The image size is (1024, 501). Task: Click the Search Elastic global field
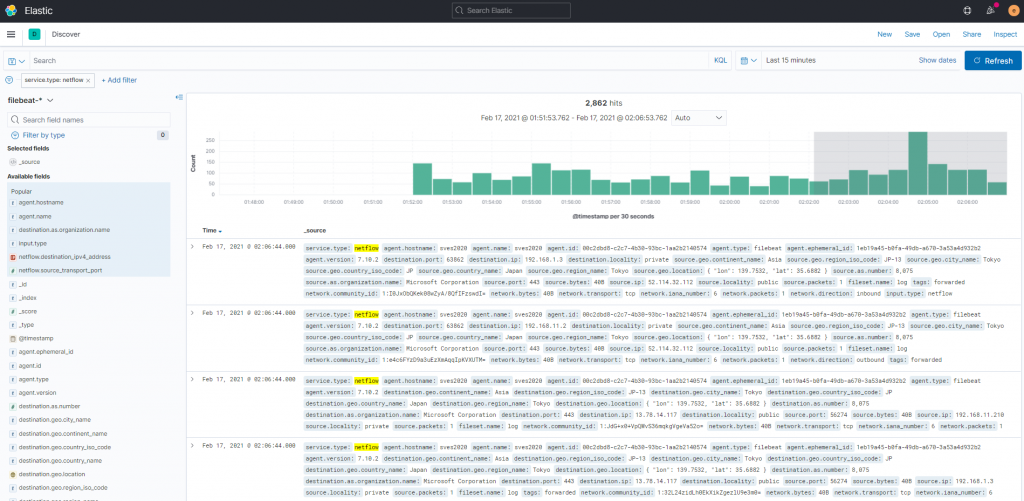pos(511,10)
